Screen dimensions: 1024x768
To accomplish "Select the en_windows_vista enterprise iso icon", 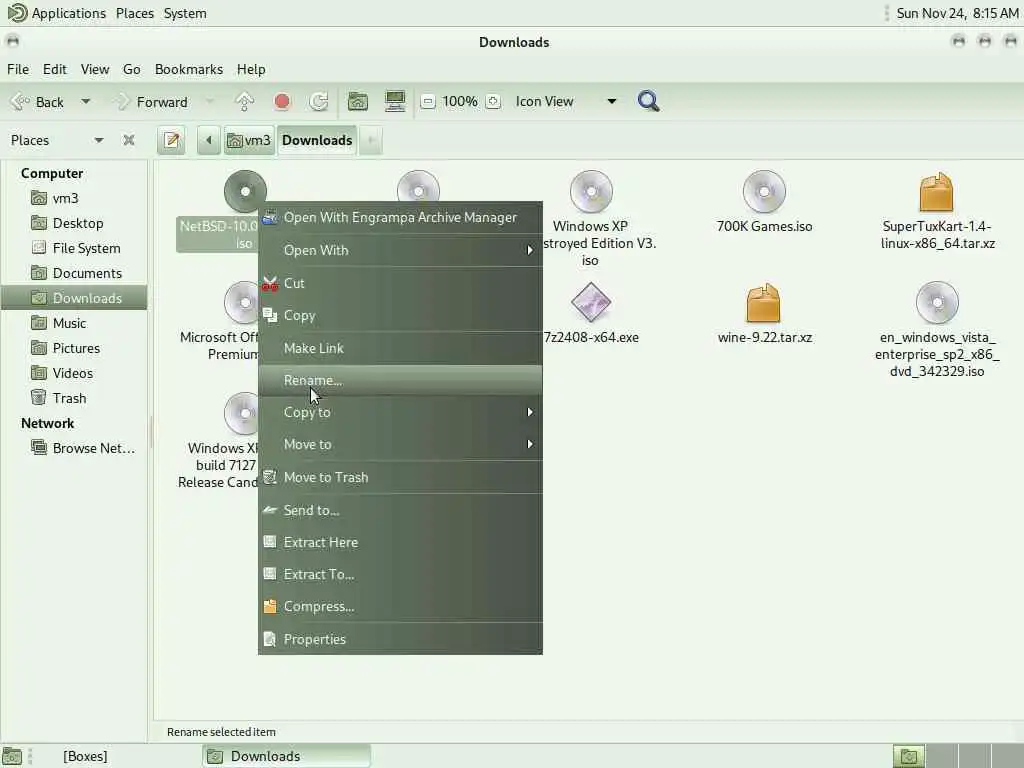I will [937, 302].
